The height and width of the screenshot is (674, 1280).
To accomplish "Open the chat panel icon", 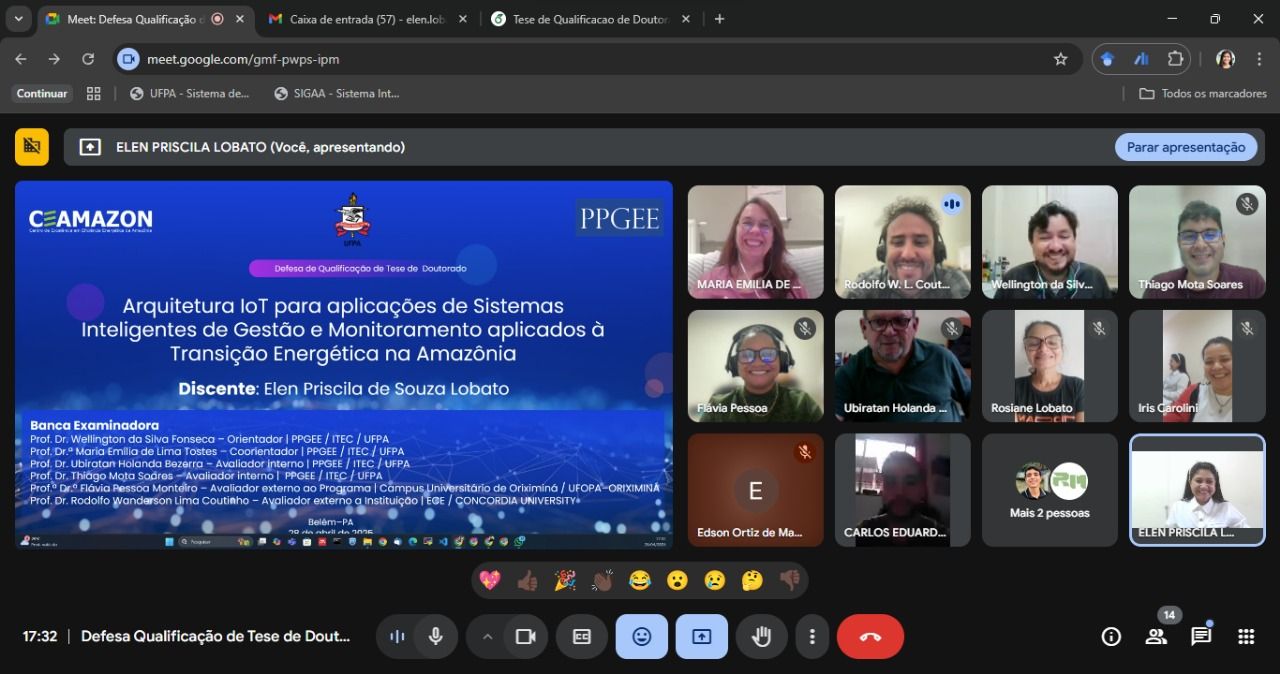I will pos(1201,637).
